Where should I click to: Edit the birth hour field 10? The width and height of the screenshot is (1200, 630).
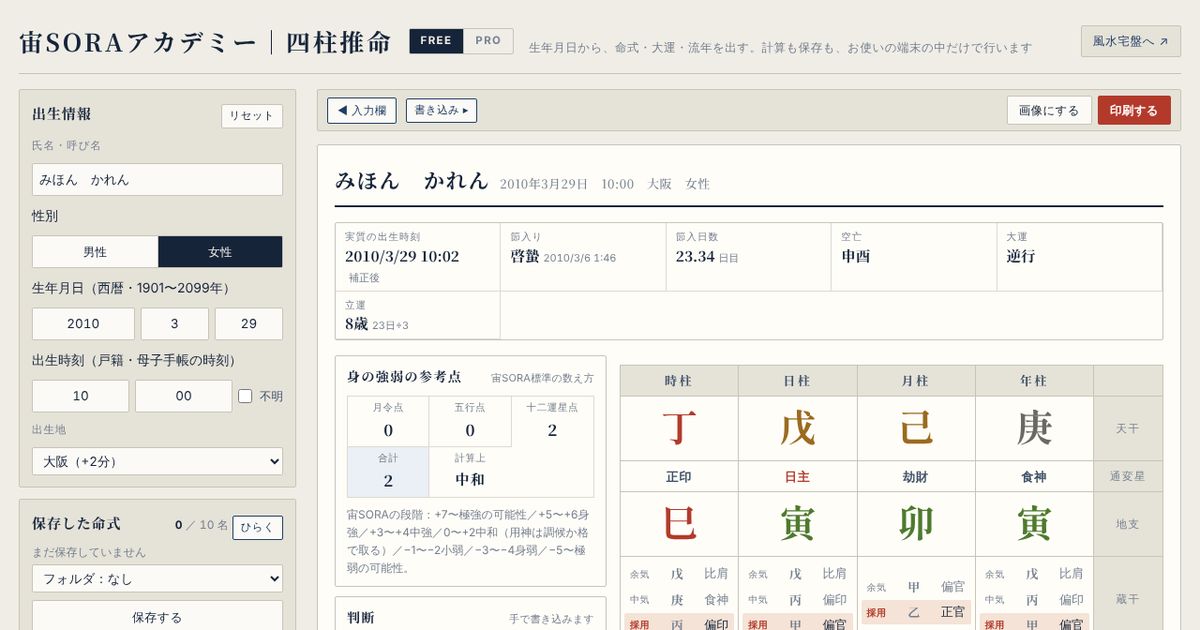coord(80,396)
